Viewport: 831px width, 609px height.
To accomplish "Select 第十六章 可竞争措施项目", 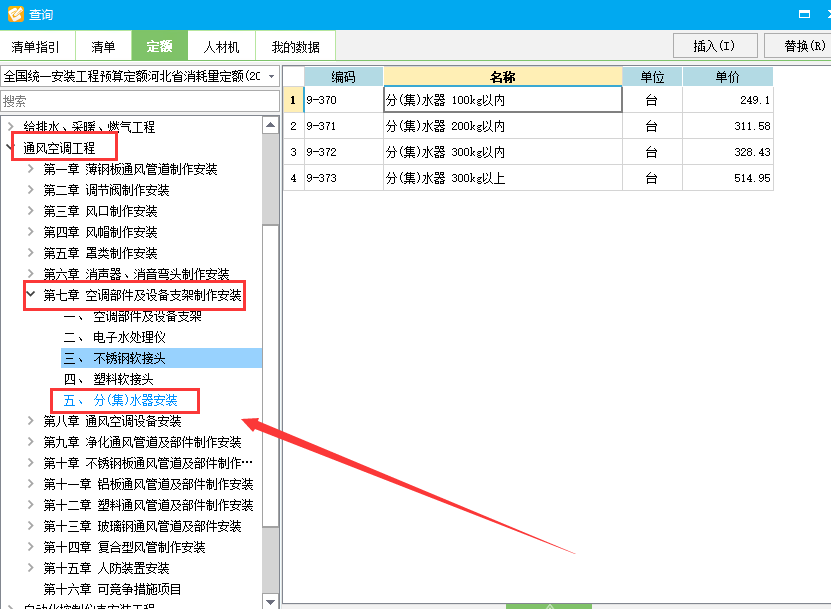I will (x=112, y=589).
